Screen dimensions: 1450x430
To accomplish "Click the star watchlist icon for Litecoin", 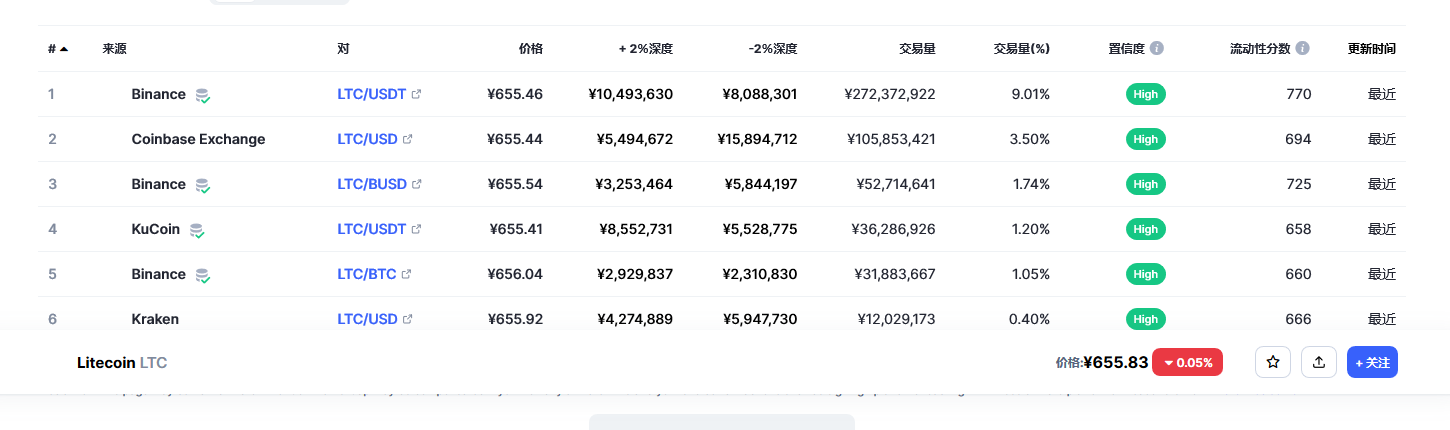I will point(1273,362).
